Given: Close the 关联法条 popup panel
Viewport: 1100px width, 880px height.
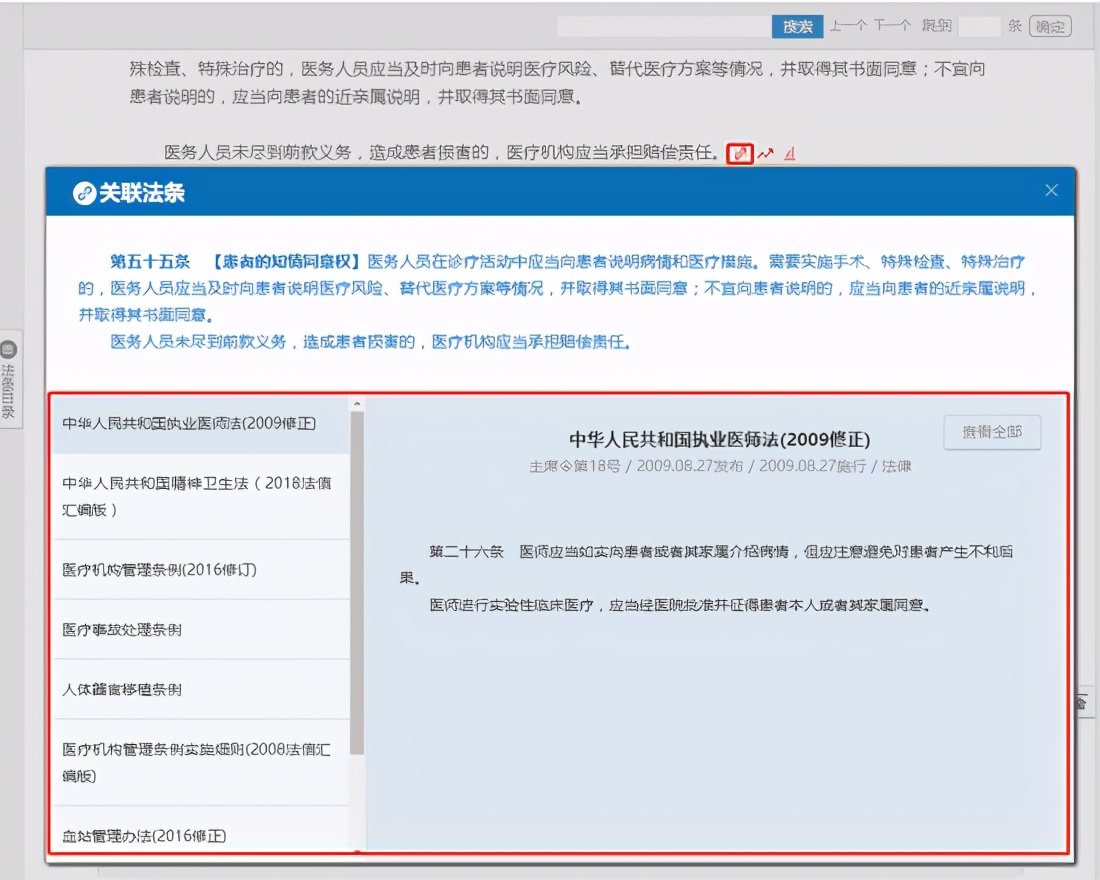Looking at the screenshot, I should (1051, 190).
